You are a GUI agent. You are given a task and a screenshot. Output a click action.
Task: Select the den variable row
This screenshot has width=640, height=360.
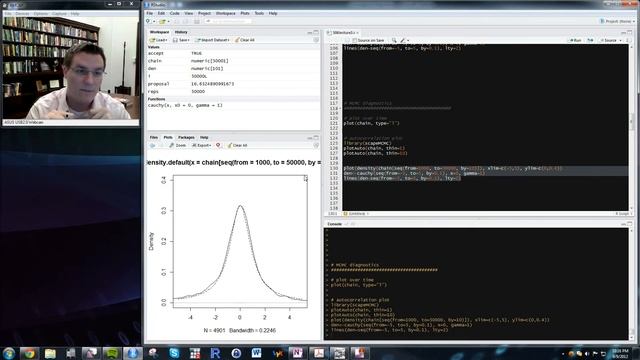(233, 69)
